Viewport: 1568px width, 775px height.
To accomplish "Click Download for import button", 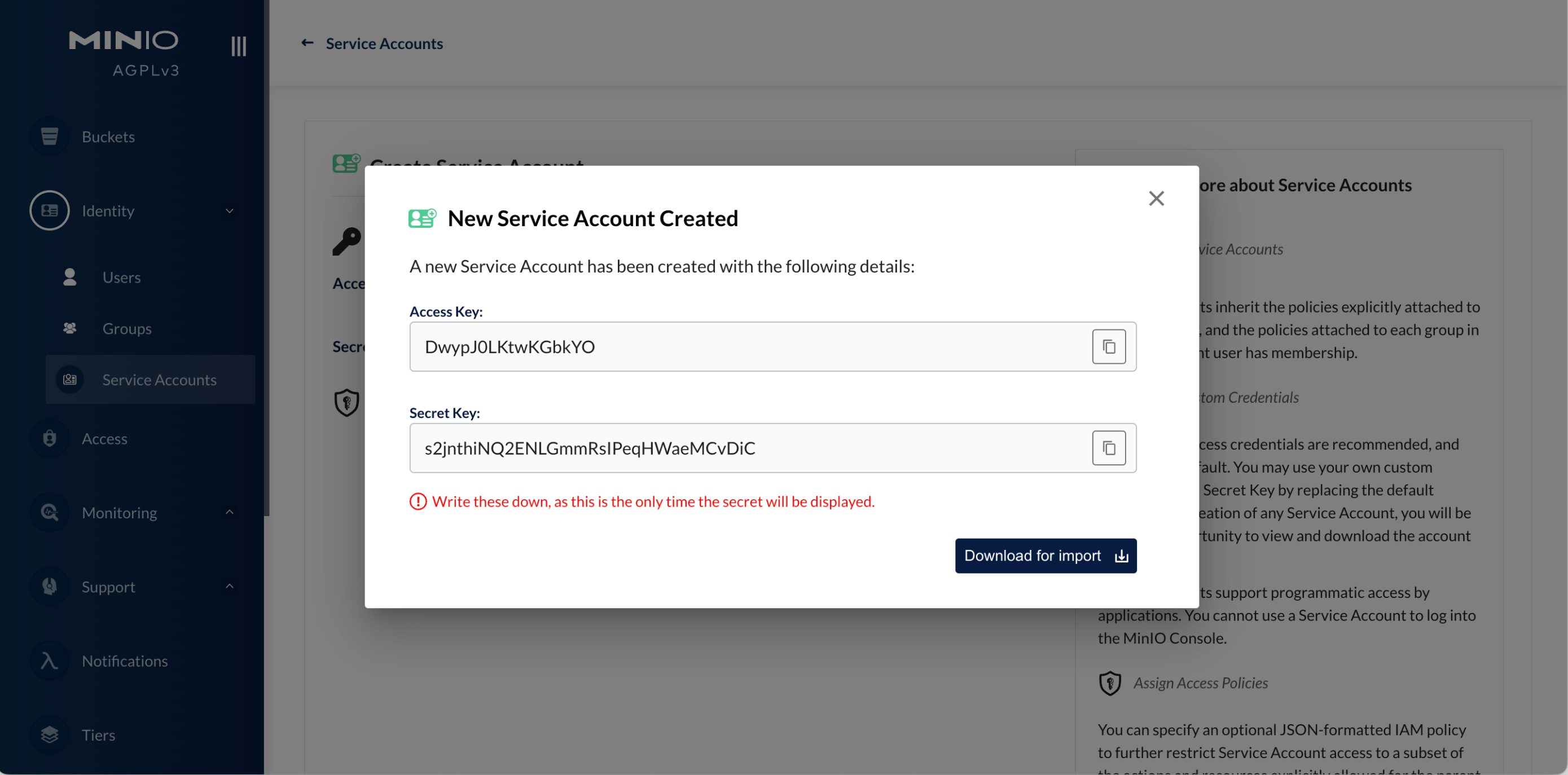I will coord(1045,556).
